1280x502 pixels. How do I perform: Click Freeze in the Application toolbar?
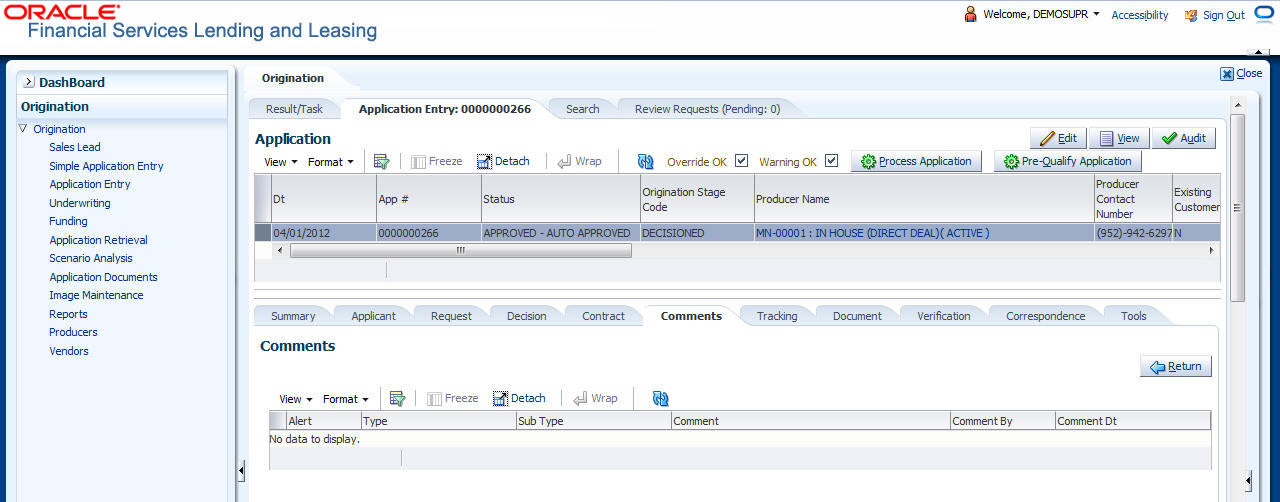click(x=437, y=161)
